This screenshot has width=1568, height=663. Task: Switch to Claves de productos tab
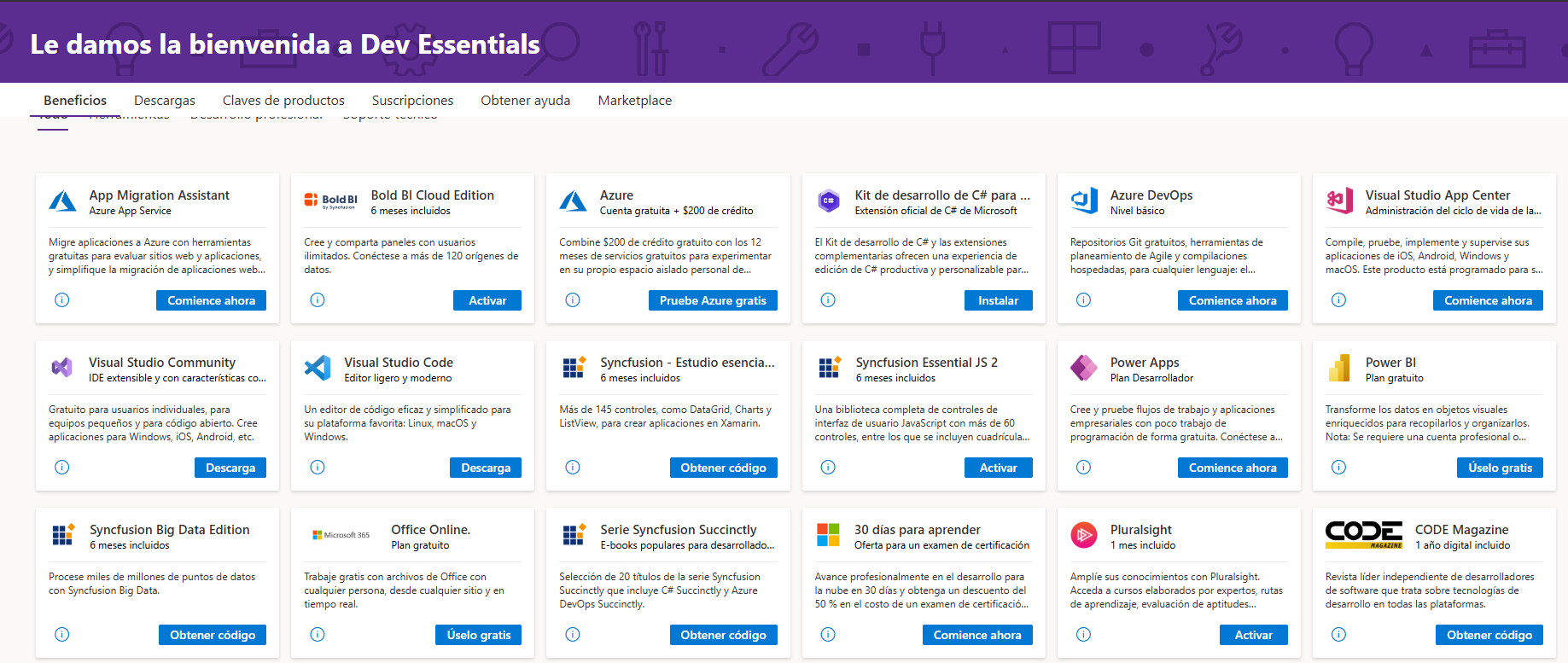pos(283,101)
